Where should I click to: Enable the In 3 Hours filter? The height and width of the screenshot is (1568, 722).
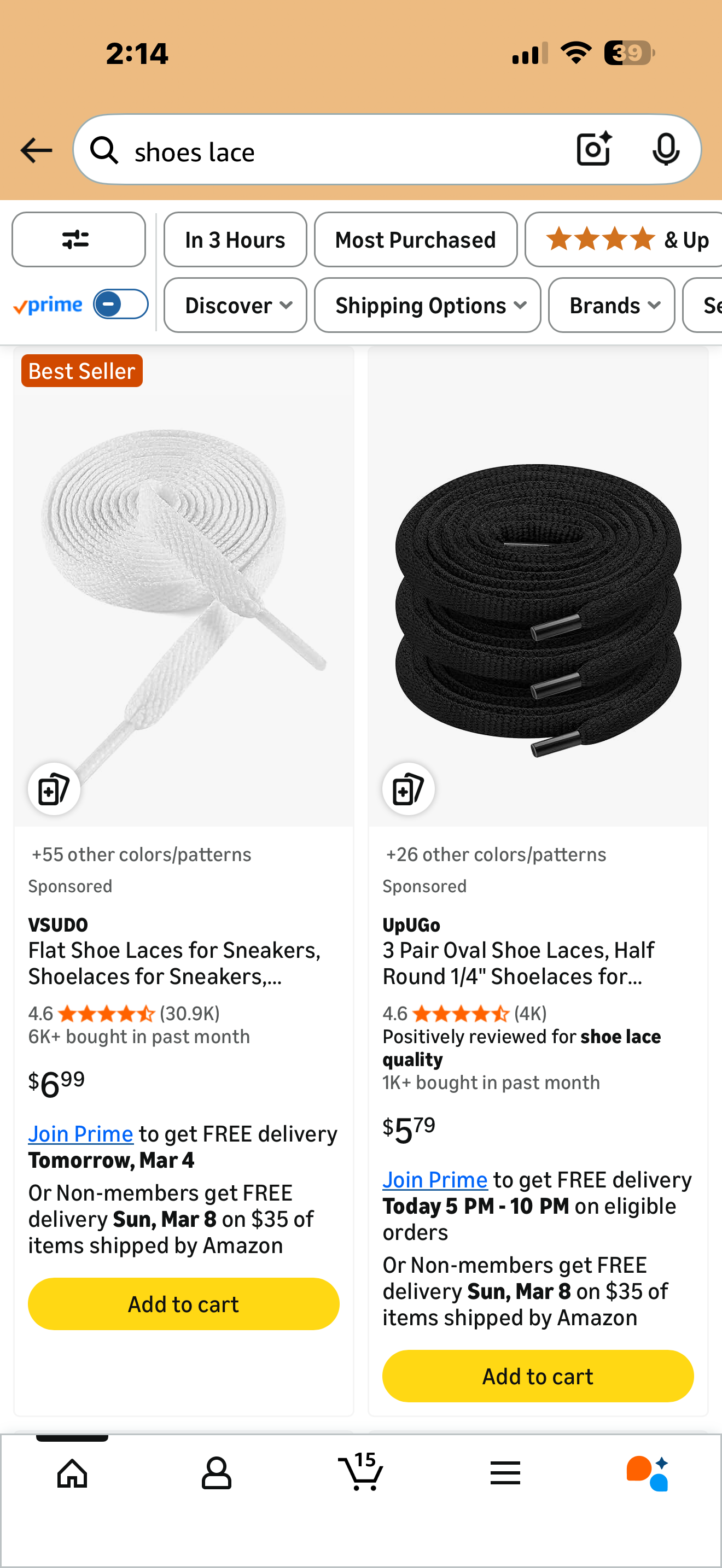click(235, 240)
